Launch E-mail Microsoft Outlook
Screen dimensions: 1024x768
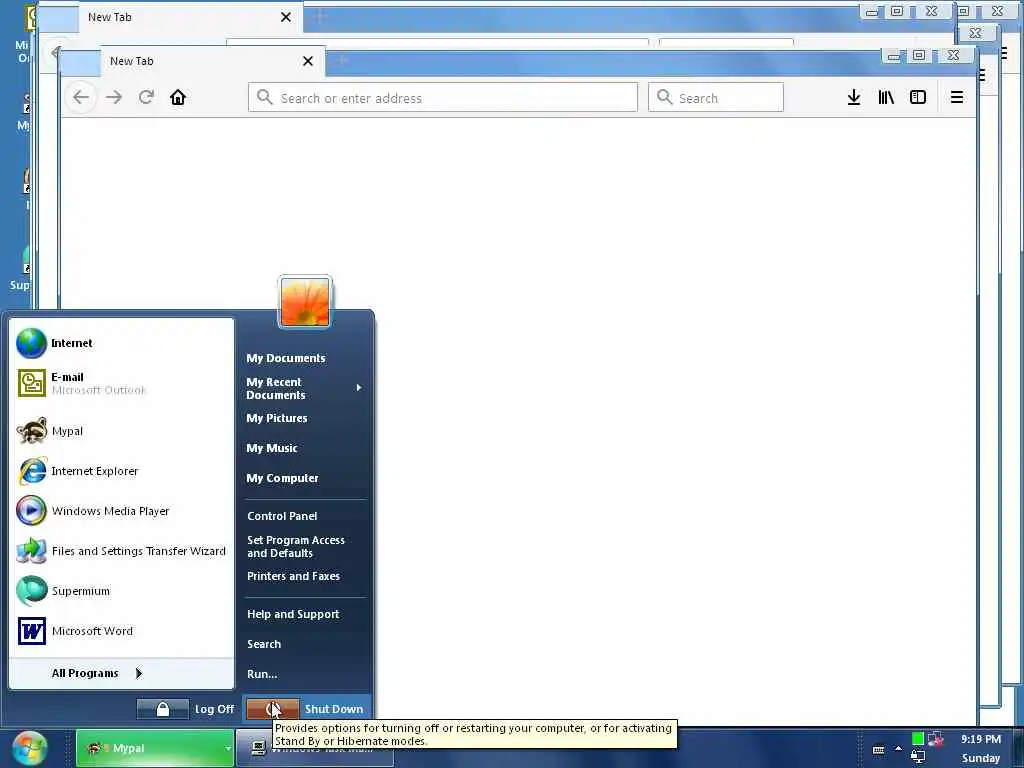pyautogui.click(x=121, y=383)
